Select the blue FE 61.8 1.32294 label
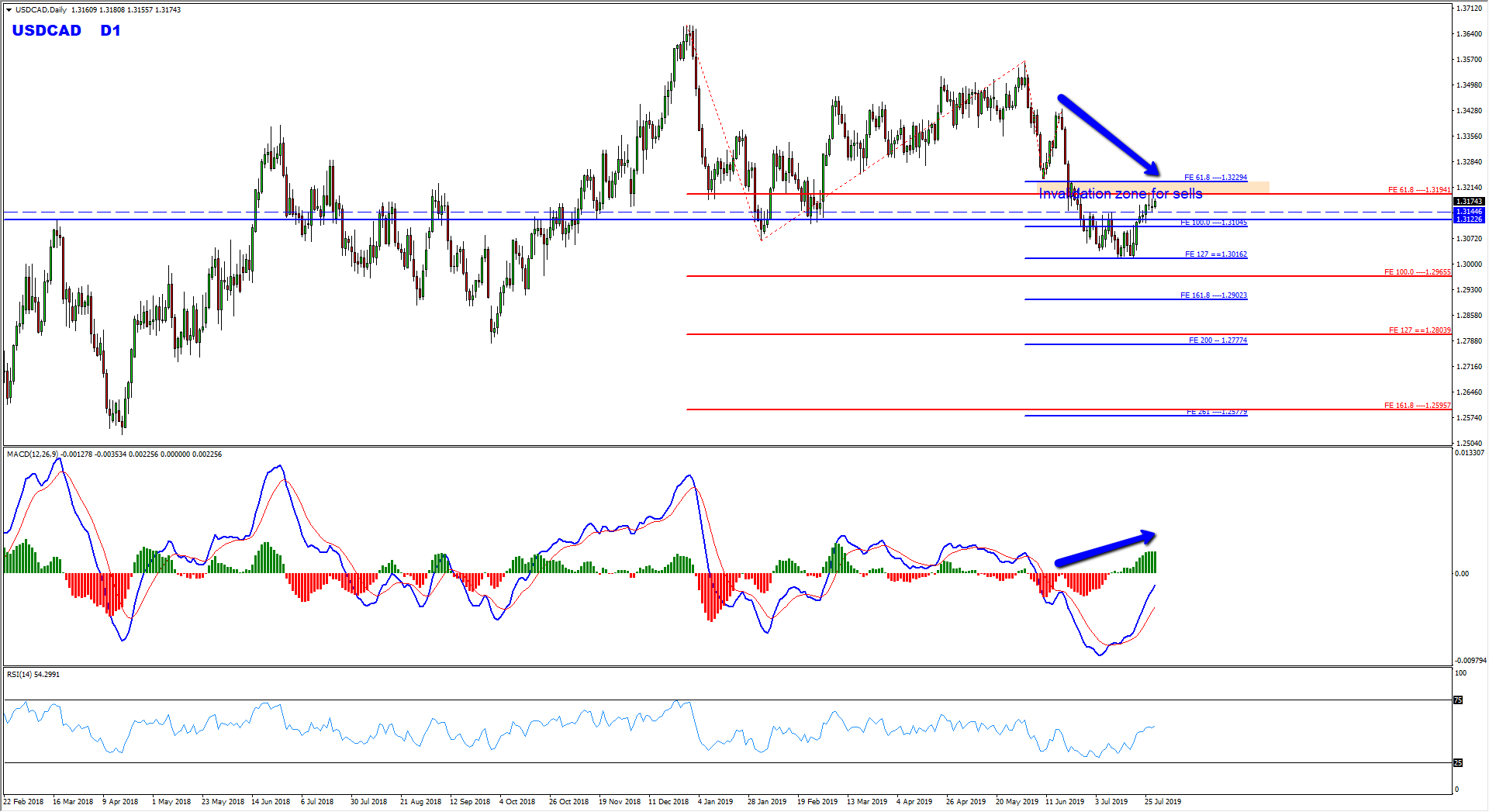Viewport: 1489px width, 812px height. [x=1215, y=178]
